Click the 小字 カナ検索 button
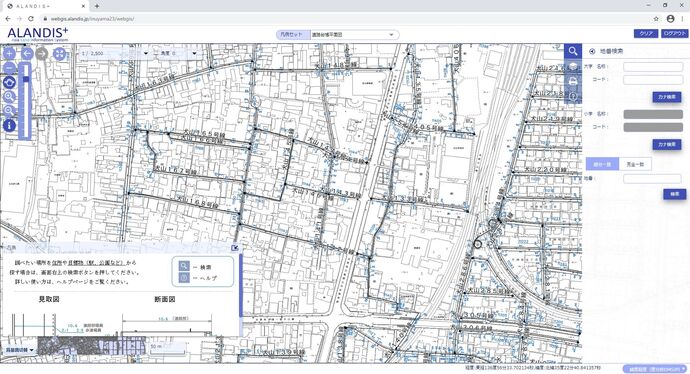 pyautogui.click(x=667, y=144)
